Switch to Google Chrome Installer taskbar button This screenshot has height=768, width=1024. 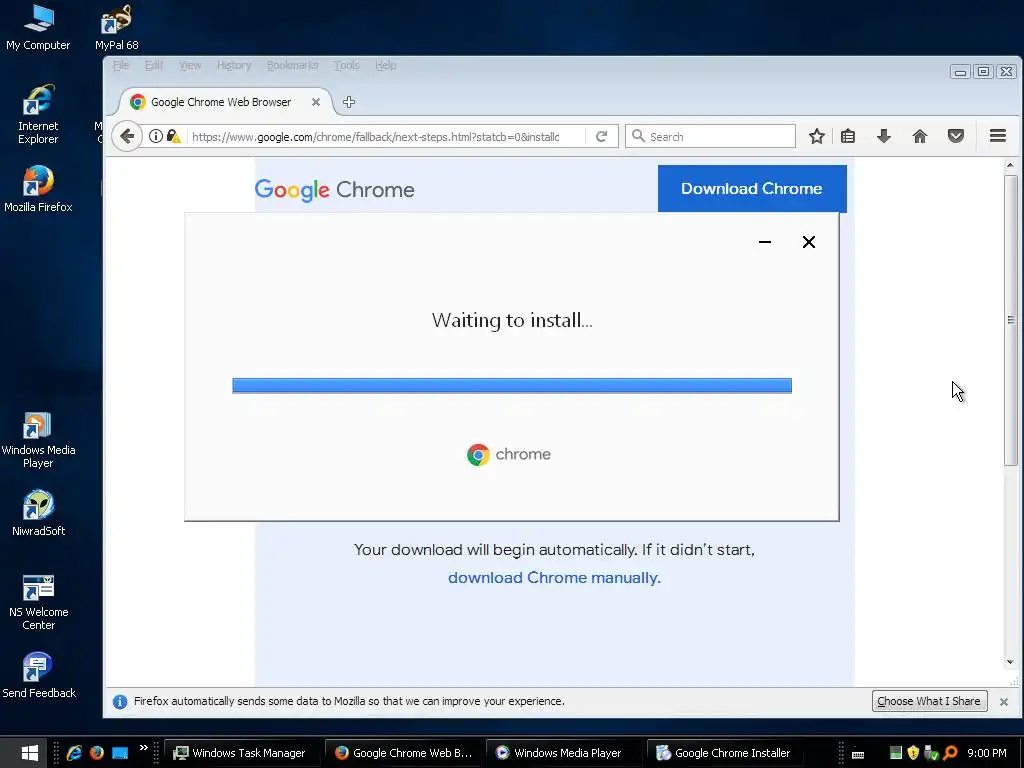(724, 753)
